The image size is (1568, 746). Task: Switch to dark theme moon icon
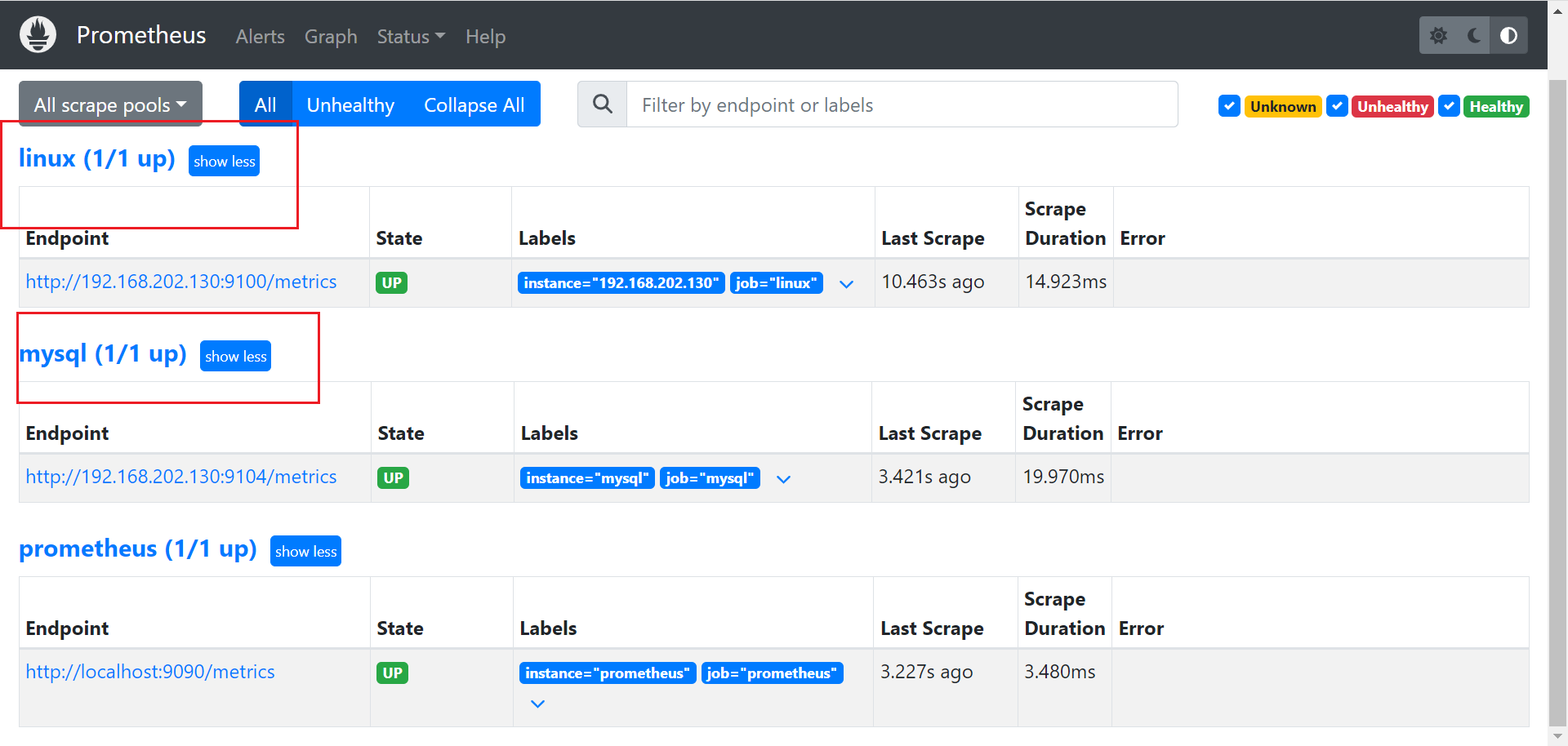(x=1473, y=36)
